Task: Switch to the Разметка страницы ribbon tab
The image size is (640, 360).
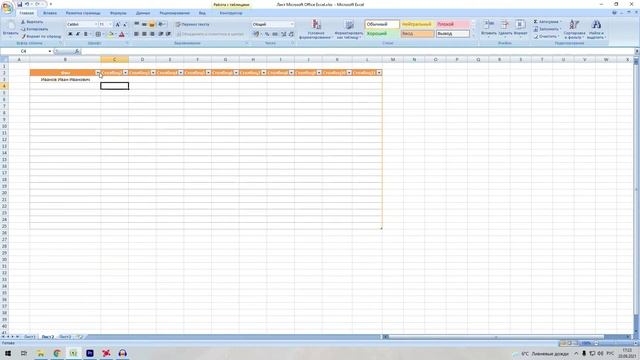Action: pyautogui.click(x=83, y=13)
